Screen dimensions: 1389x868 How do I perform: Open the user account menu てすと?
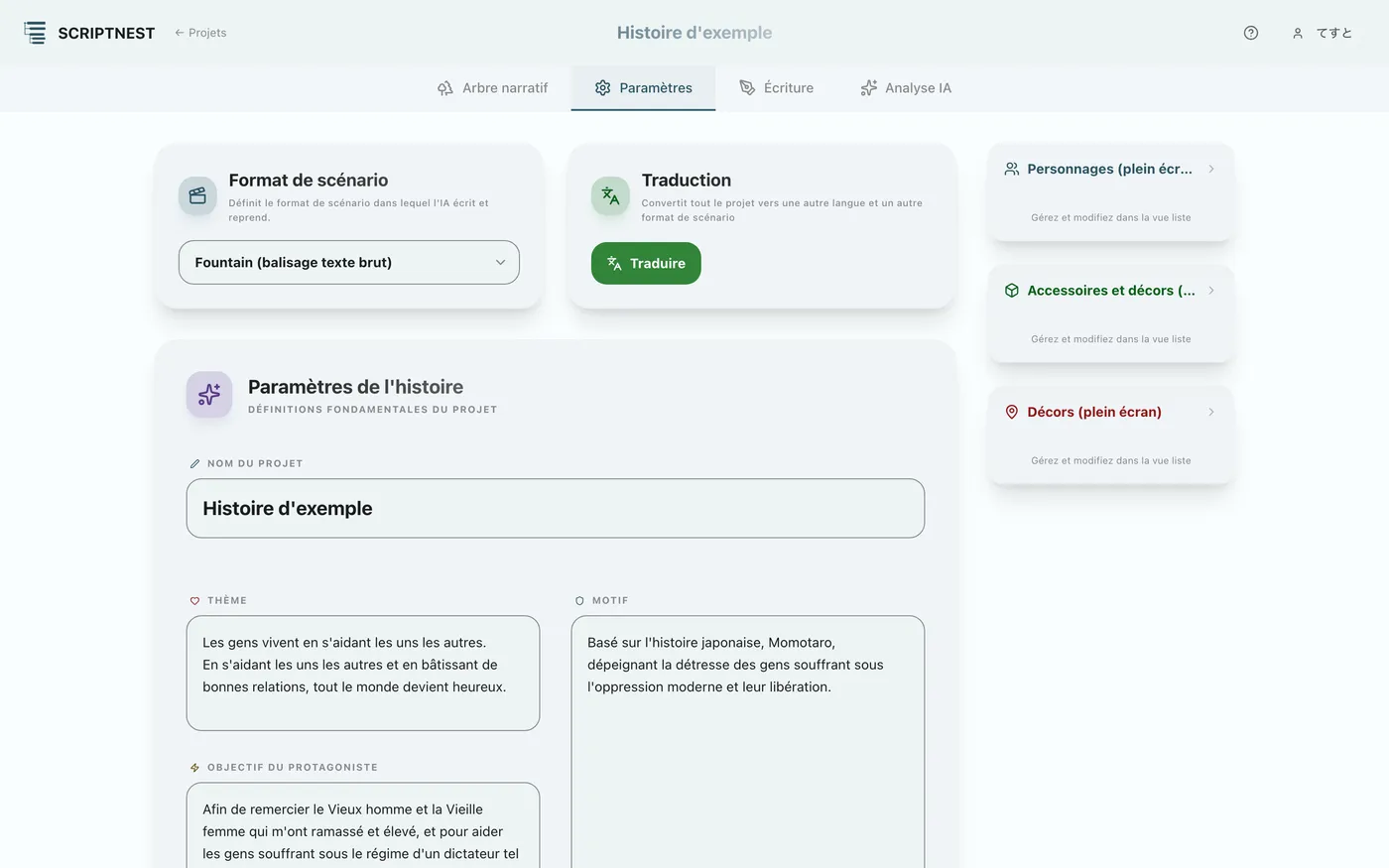click(x=1323, y=33)
